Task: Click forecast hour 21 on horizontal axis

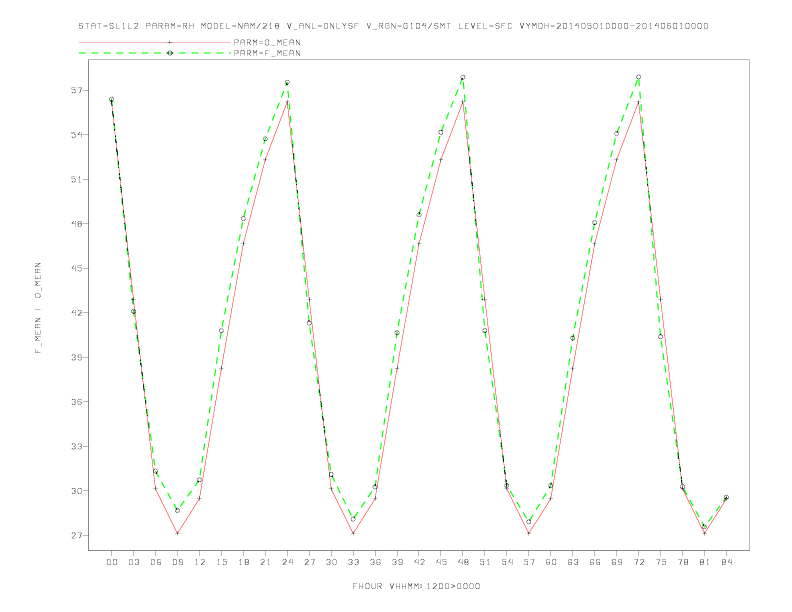Action: (265, 562)
